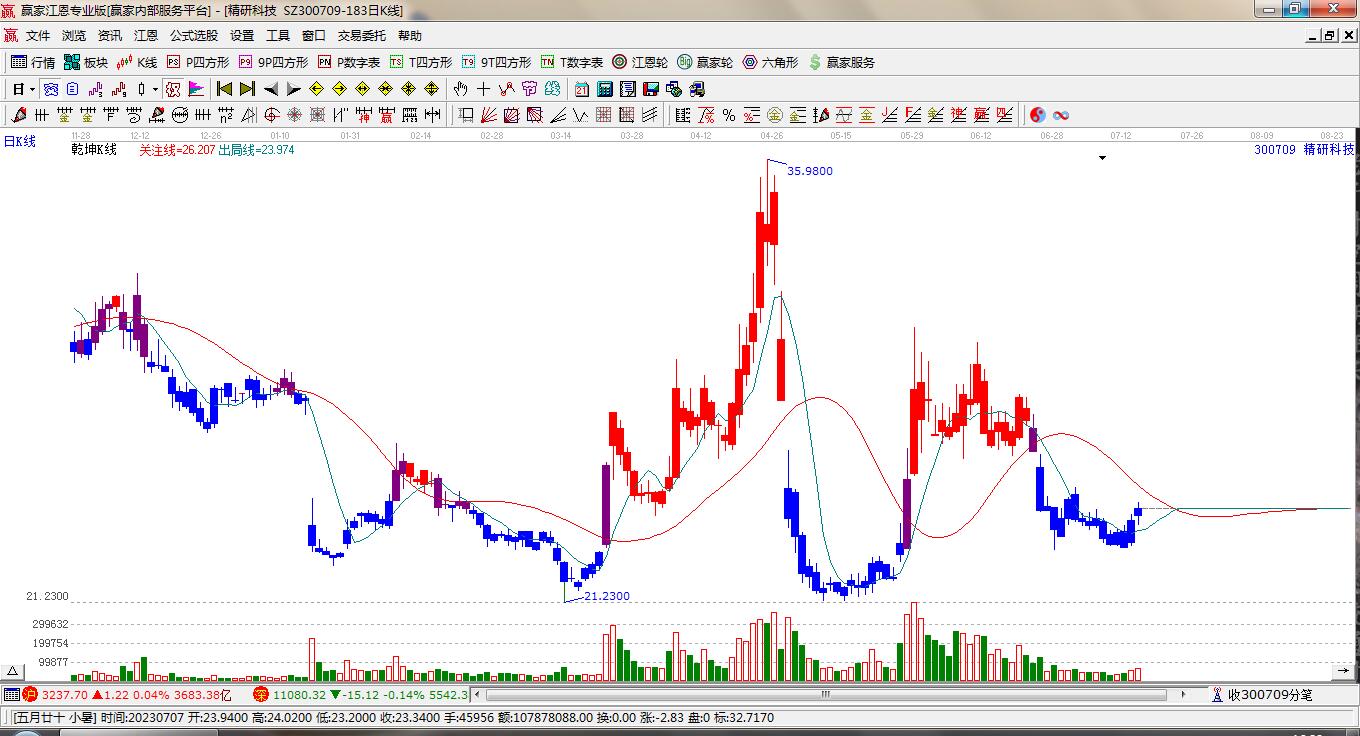Click the yin-yang taiji icon
Image resolution: width=1360 pixels, height=736 pixels.
click(1037, 115)
